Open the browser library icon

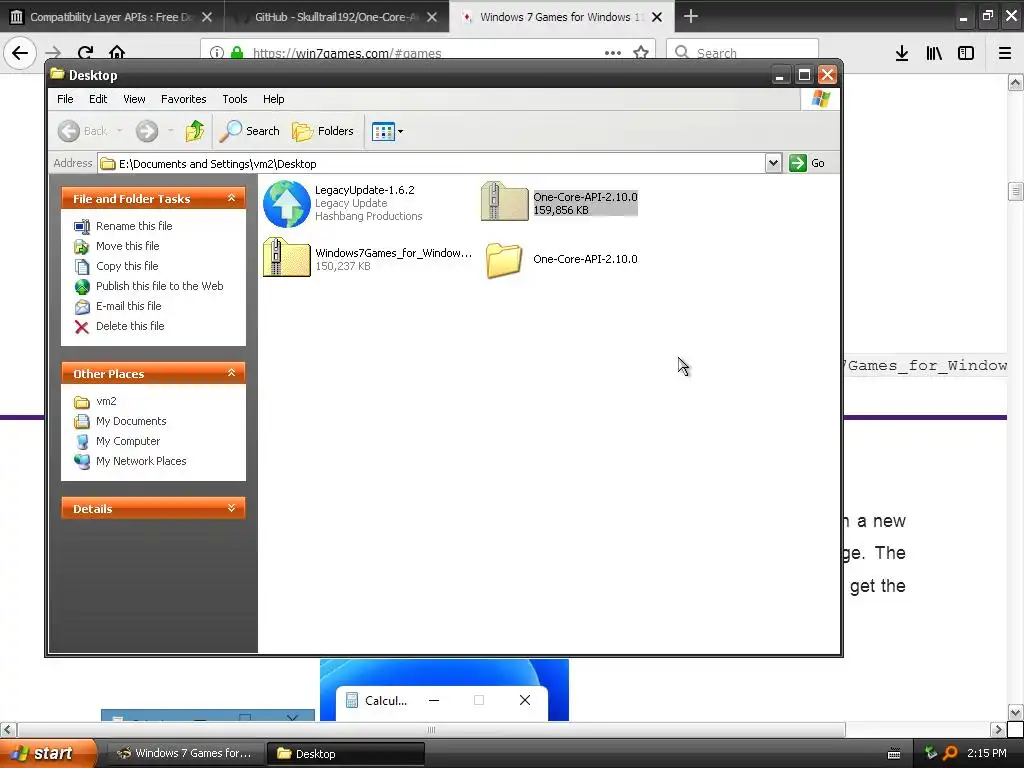pos(934,53)
